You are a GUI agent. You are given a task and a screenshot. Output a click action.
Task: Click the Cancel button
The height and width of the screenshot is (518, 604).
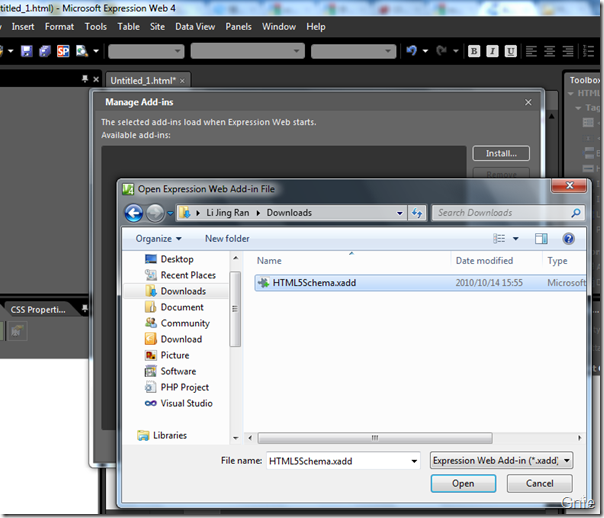pos(539,483)
